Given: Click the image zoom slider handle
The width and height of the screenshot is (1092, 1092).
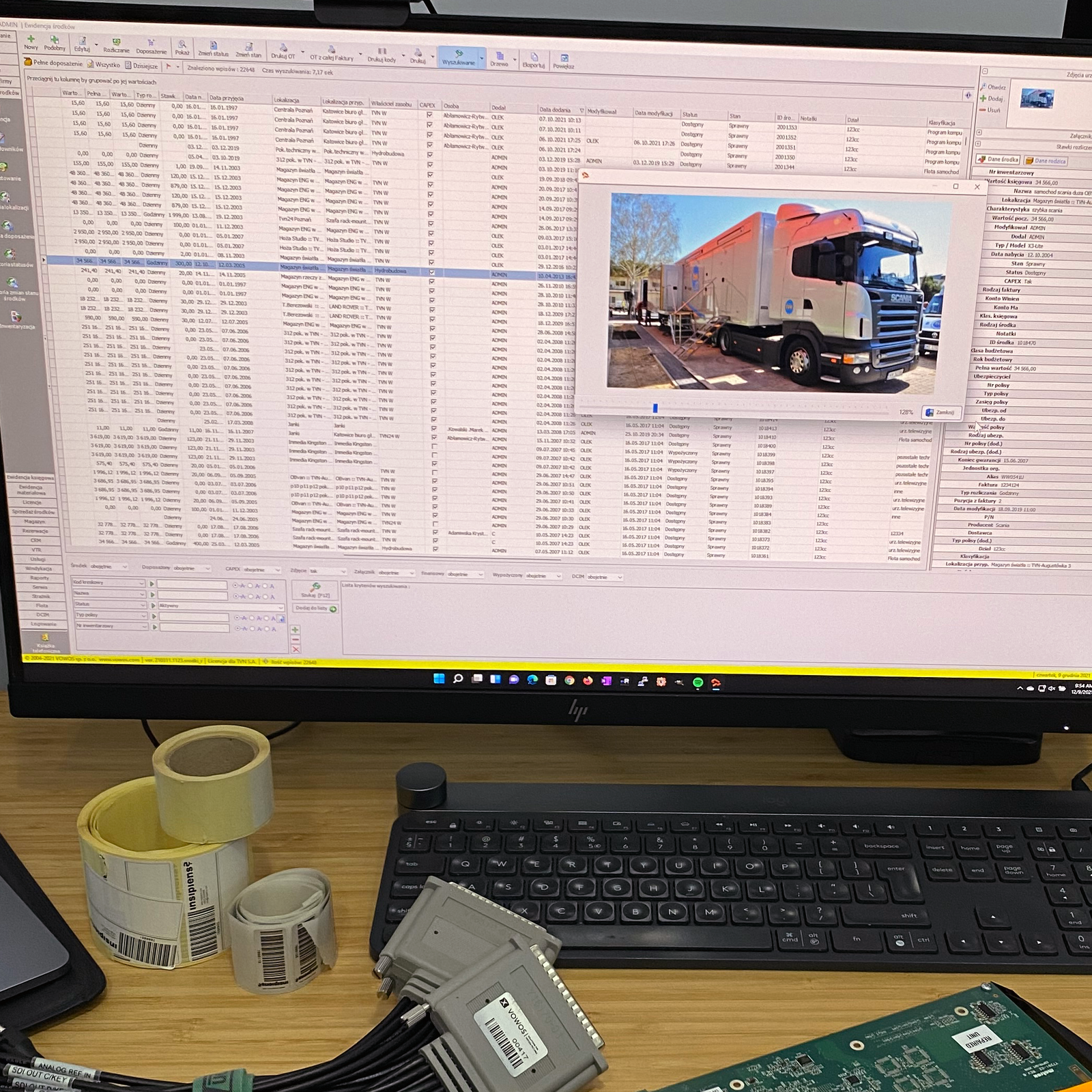Looking at the screenshot, I should pos(655,408).
